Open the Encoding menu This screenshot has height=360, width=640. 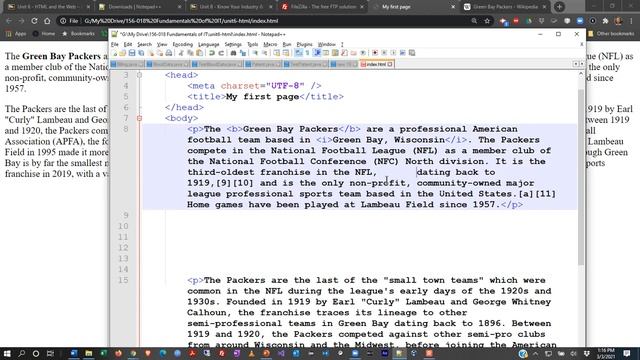(x=182, y=44)
